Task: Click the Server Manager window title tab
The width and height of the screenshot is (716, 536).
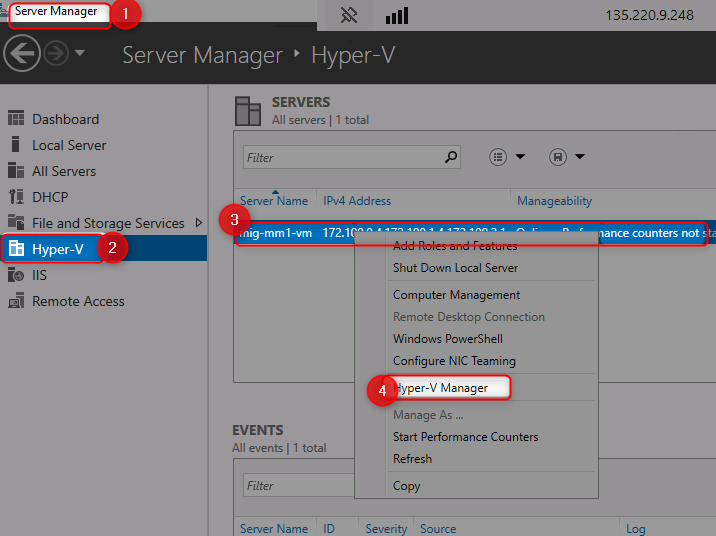Action: (x=56, y=11)
